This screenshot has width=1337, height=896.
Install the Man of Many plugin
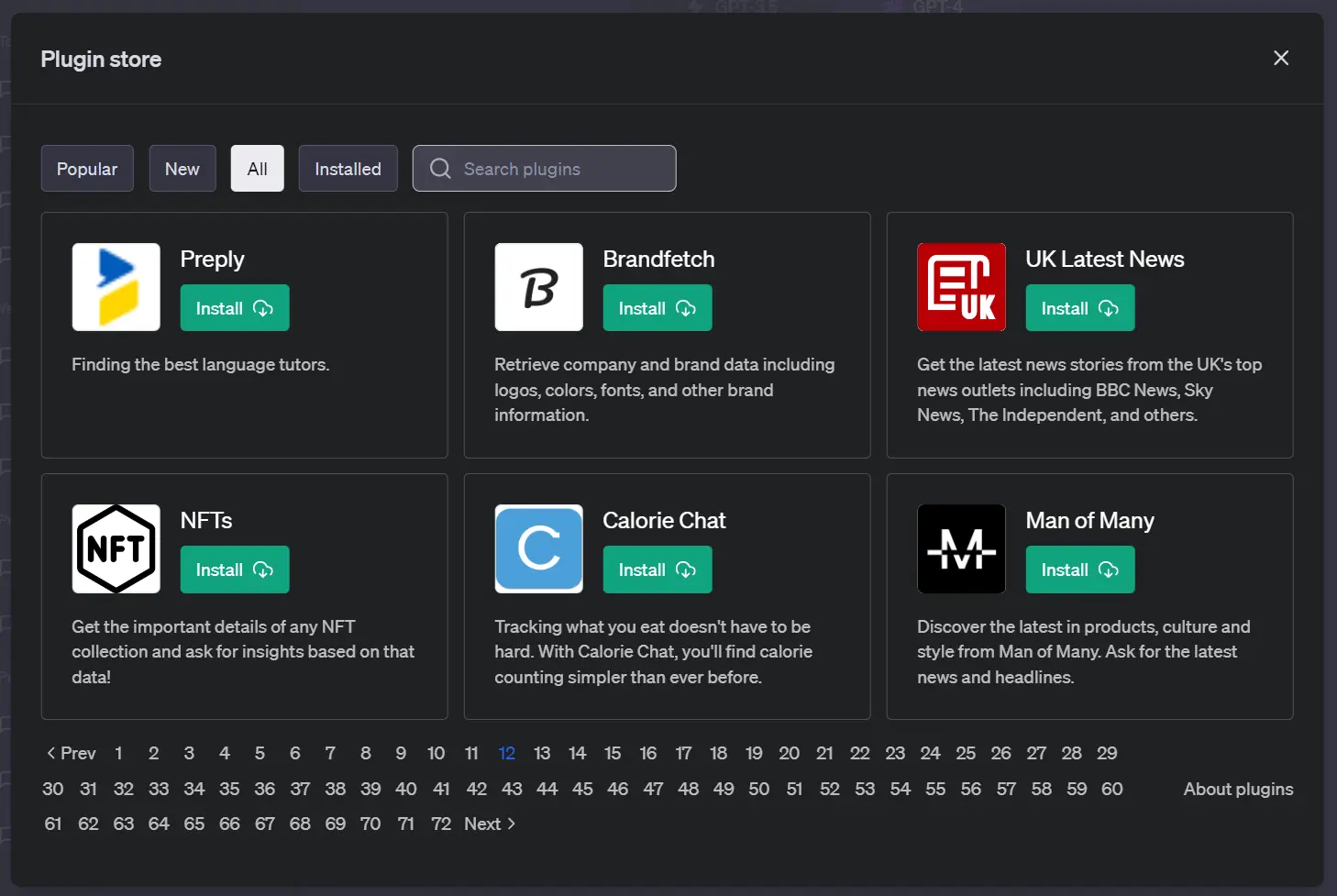coord(1080,570)
